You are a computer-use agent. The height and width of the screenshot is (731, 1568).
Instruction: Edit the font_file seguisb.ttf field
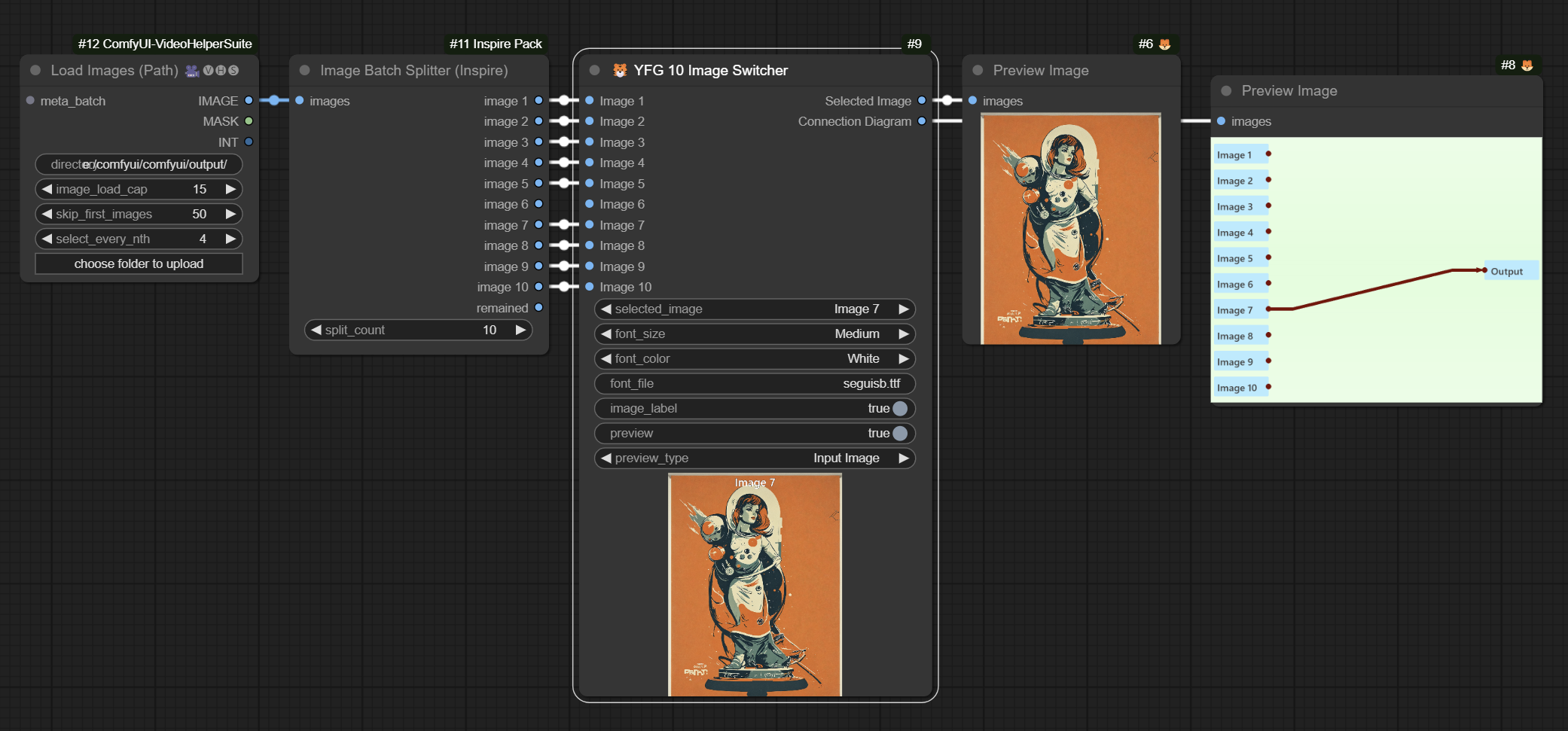[755, 383]
